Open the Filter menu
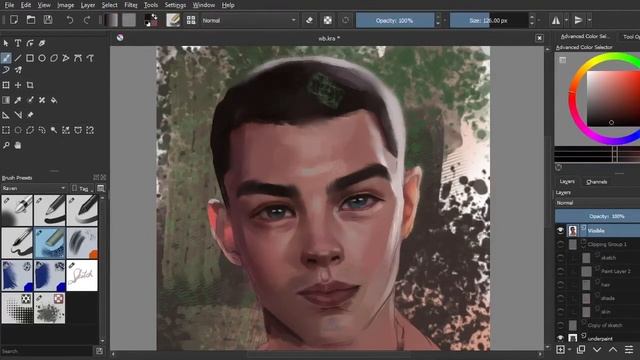Viewport: 640px width, 360px height. click(131, 5)
